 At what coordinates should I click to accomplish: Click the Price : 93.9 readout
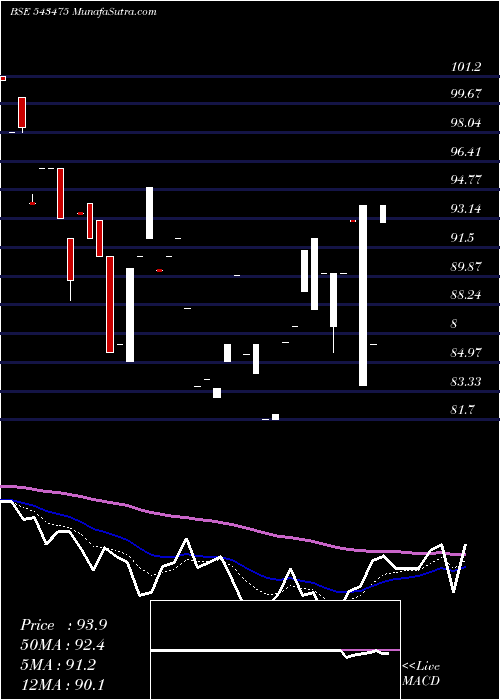(63, 625)
